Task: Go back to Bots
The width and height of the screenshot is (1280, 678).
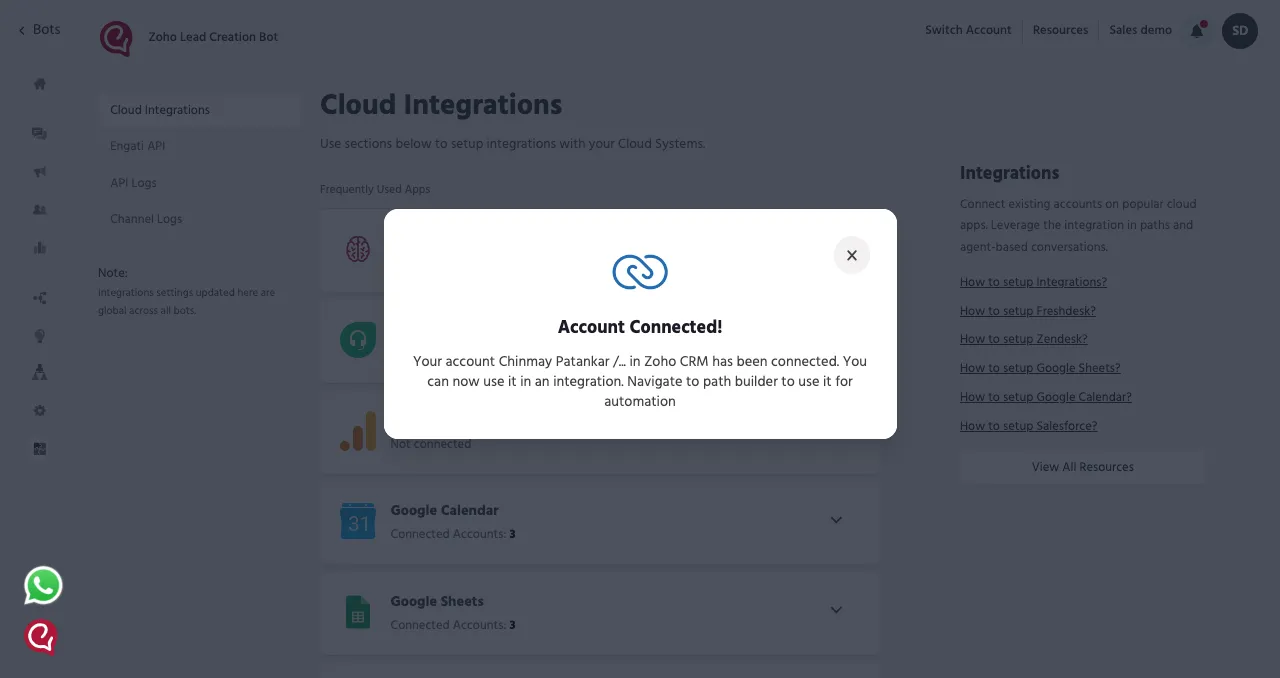Action: 40,30
